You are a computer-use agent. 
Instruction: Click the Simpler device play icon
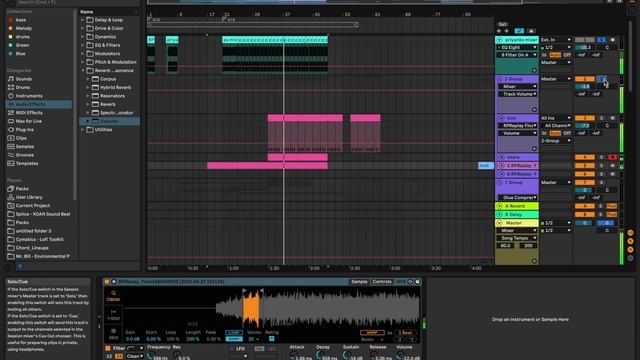pos(114,282)
